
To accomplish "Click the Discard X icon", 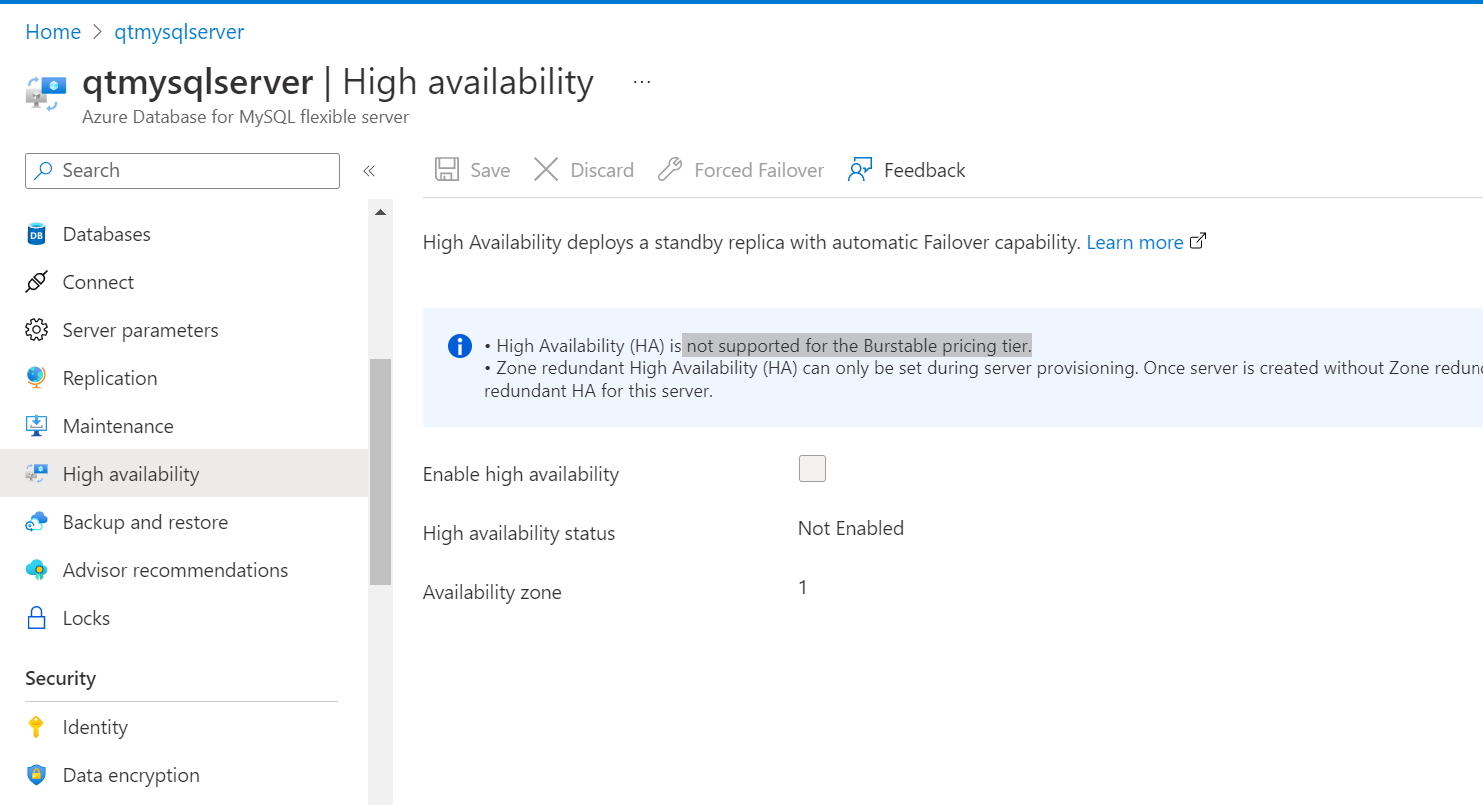I will [x=546, y=170].
